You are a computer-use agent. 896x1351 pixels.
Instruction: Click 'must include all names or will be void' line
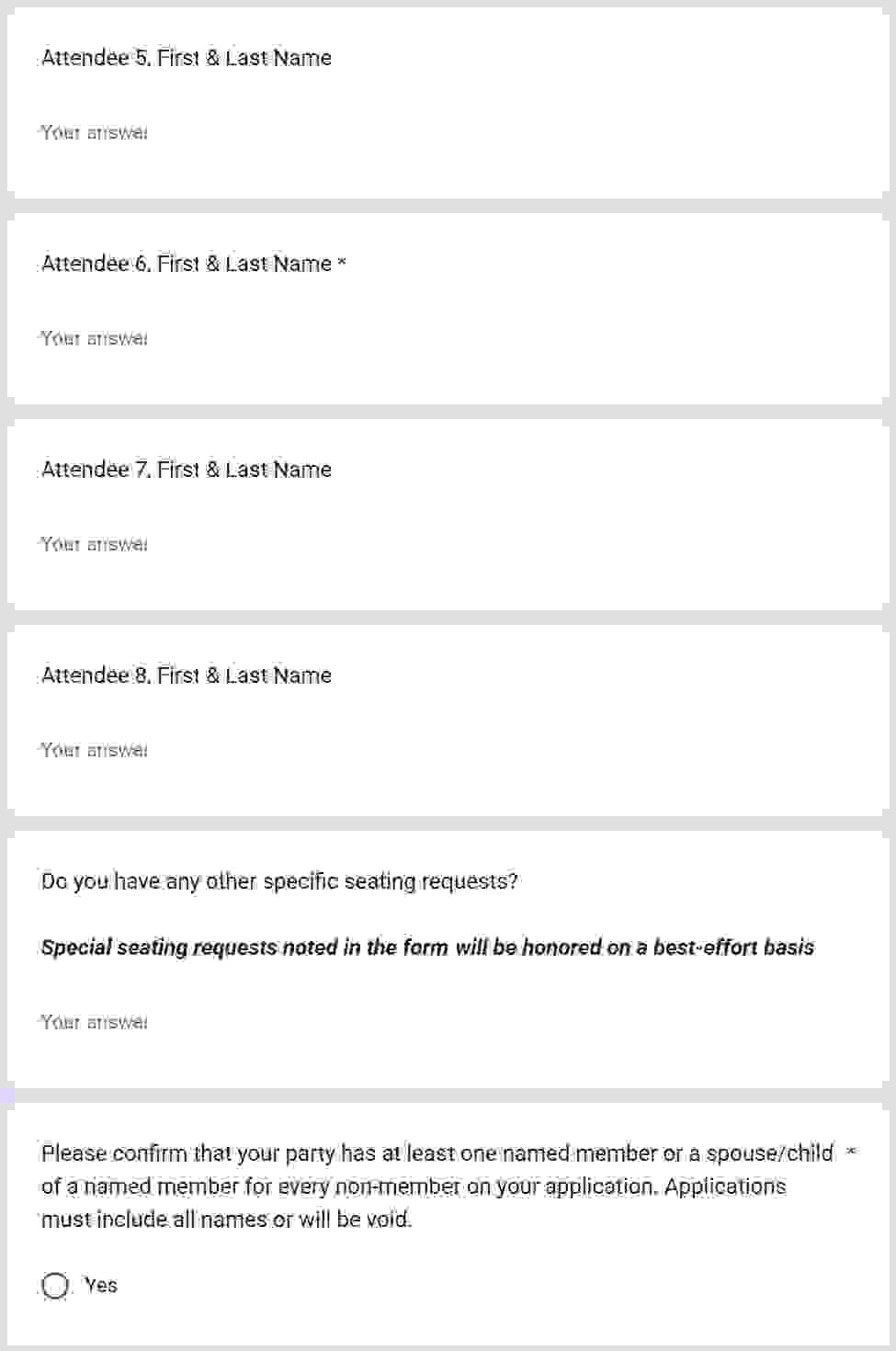click(226, 1220)
